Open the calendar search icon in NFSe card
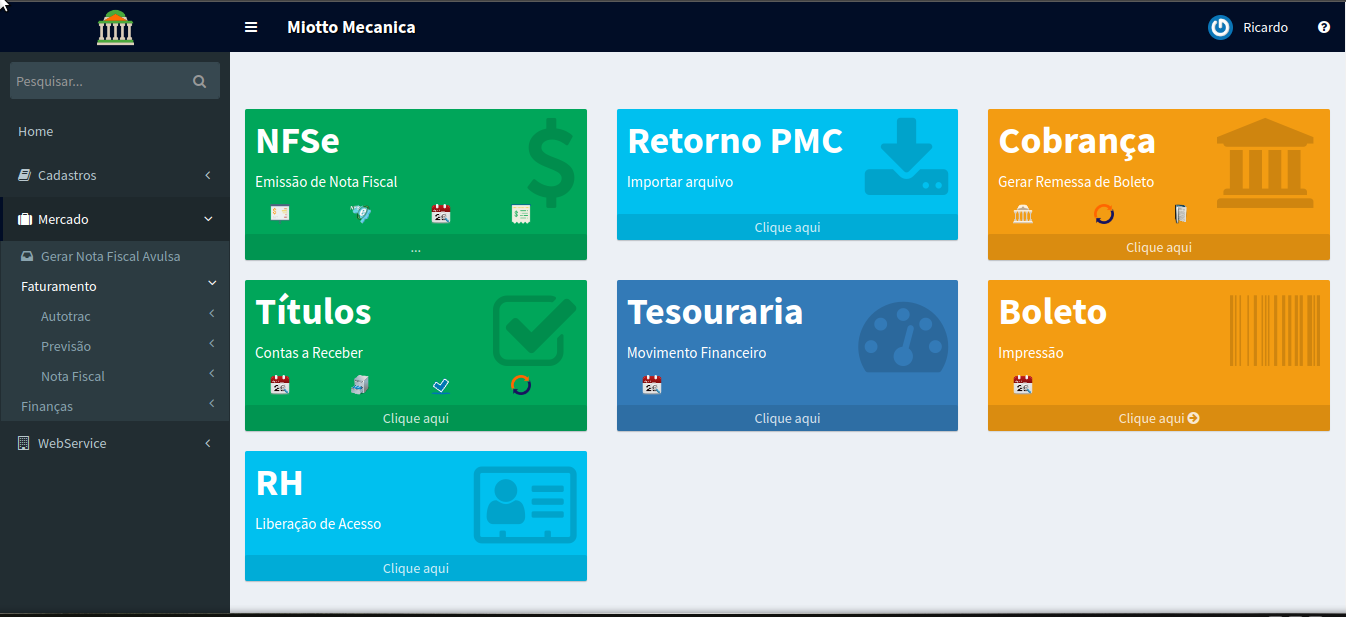Screen dimensions: 1346x617 (x=441, y=213)
